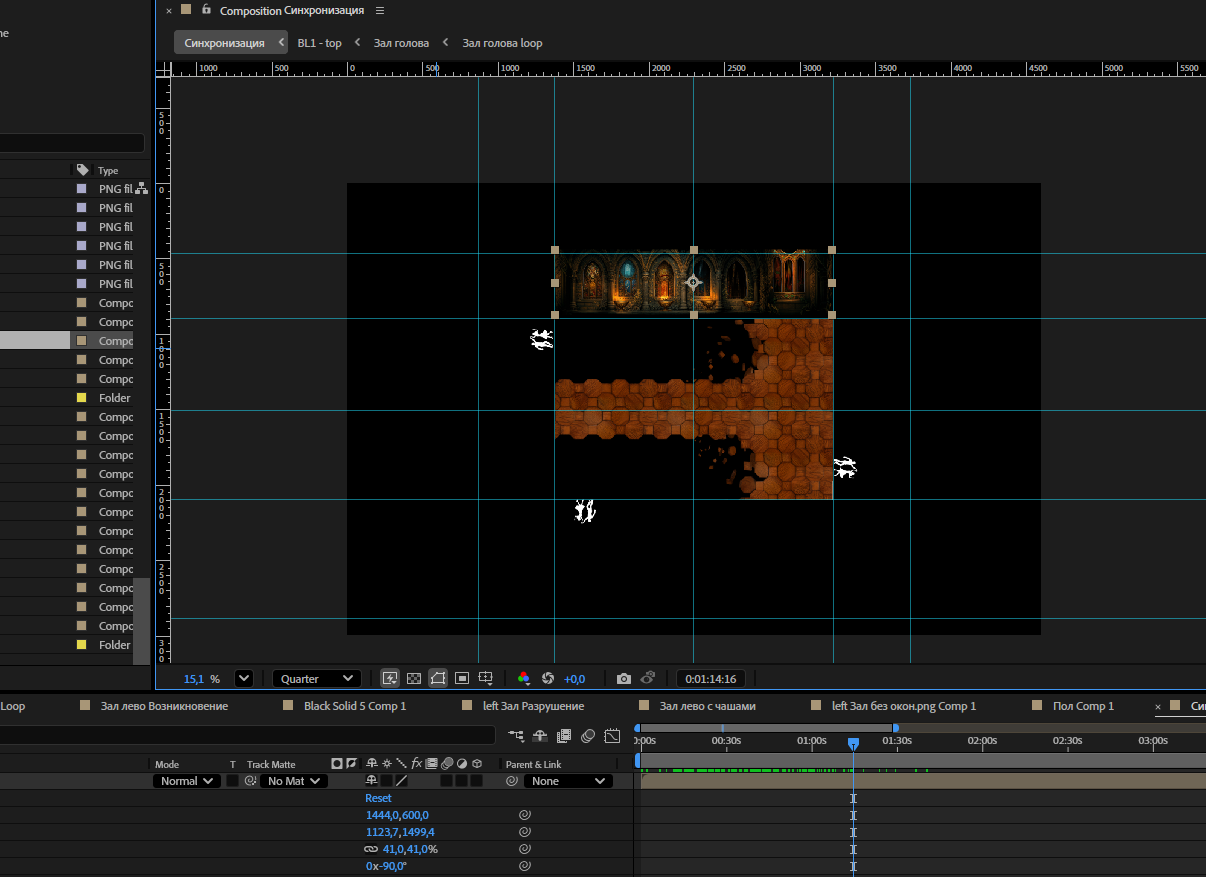This screenshot has height=877, width=1206.
Task: Go to the Зал голова composition breadcrumb
Action: pos(401,43)
